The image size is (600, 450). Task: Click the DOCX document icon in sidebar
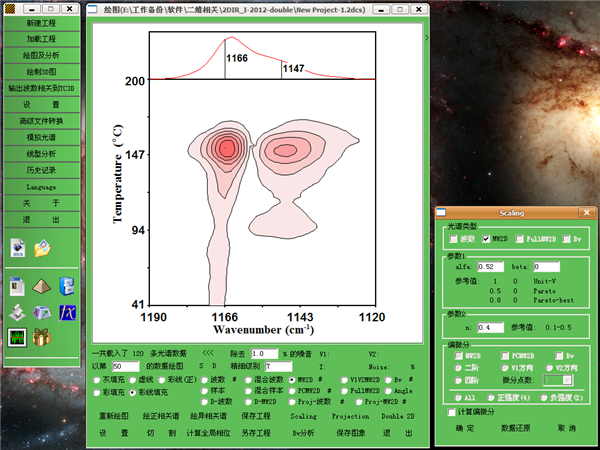pos(17,248)
